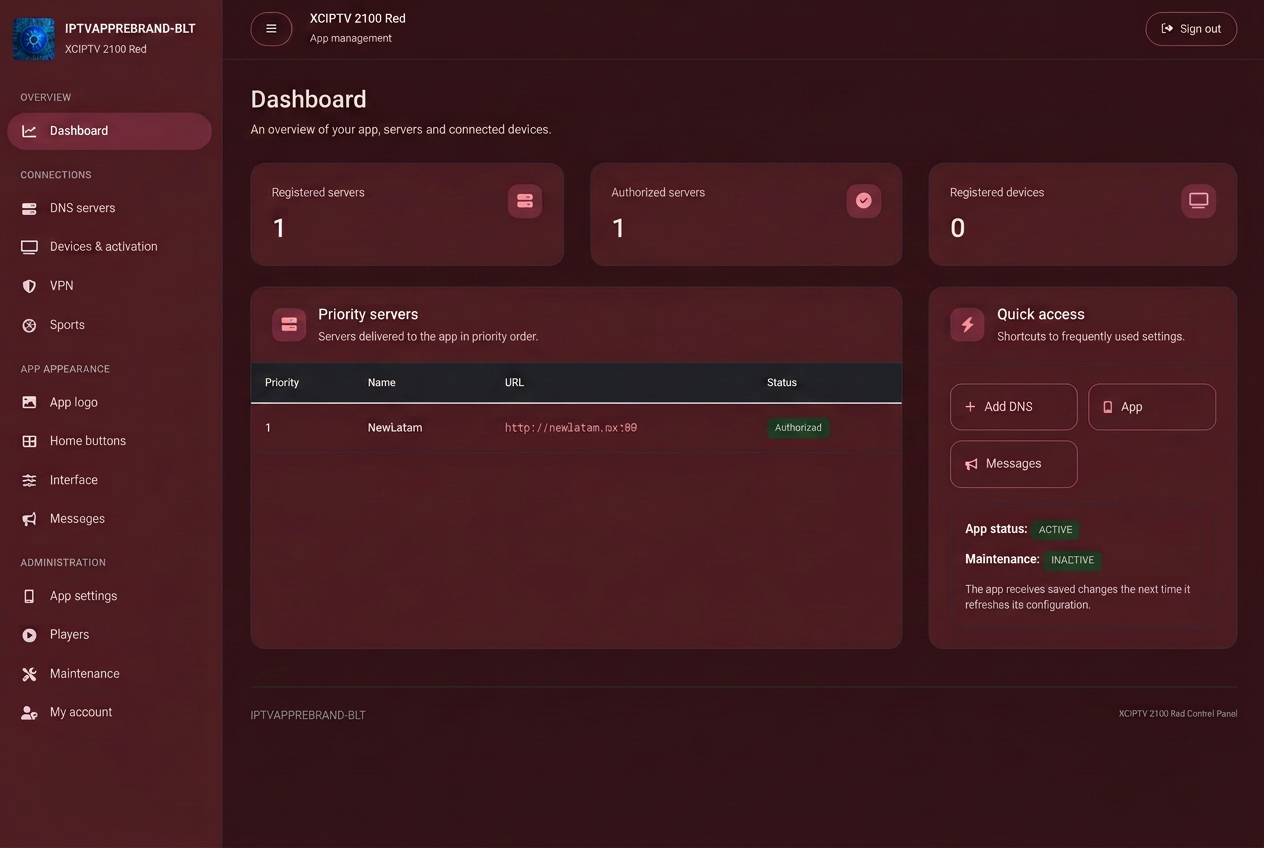Image resolution: width=1264 pixels, height=848 pixels.
Task: Click the My account user icon
Action: click(30, 713)
